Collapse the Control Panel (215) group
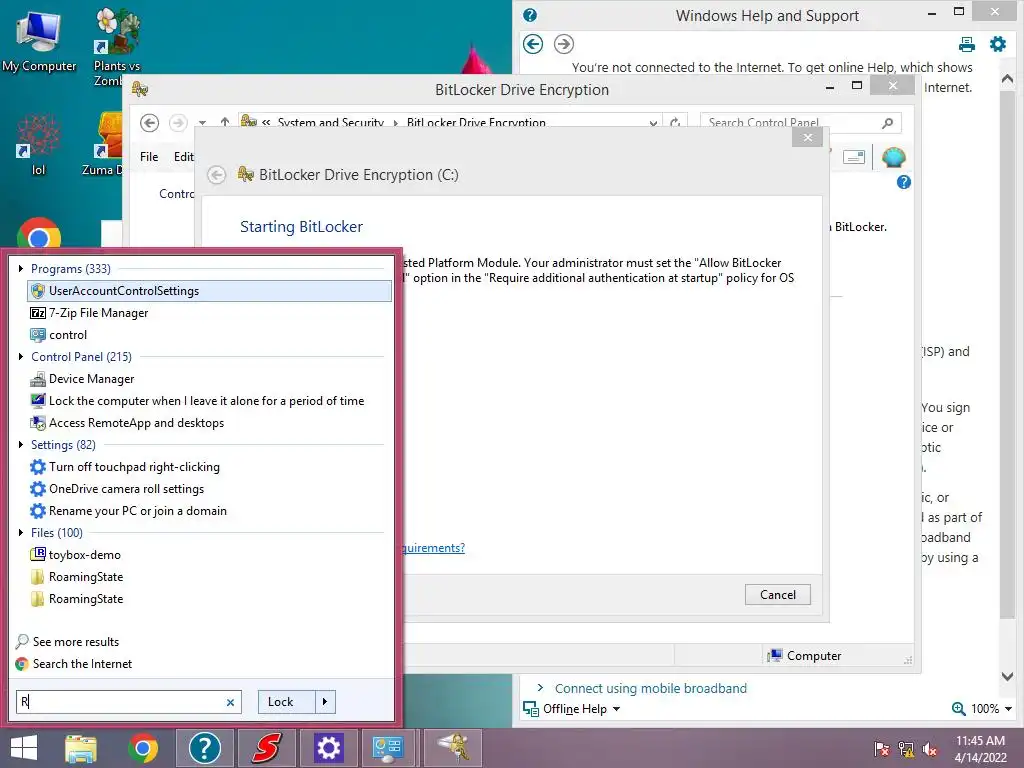 click(x=21, y=357)
